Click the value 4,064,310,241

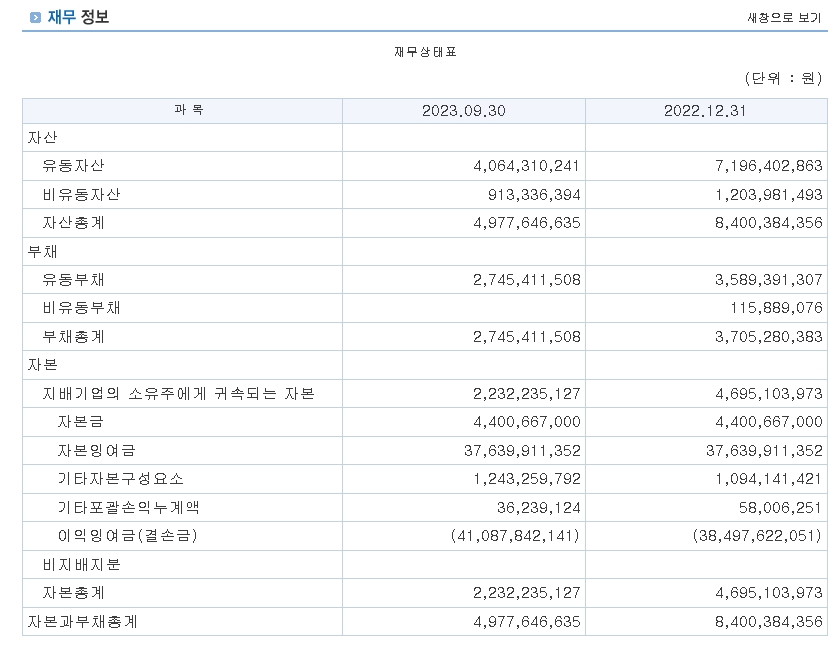527,166
